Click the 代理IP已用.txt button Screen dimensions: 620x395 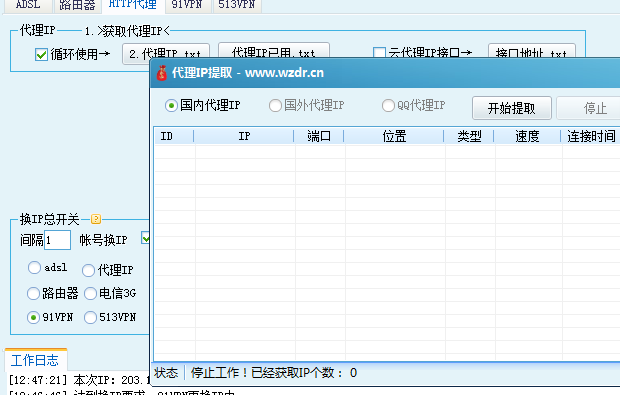[274, 50]
